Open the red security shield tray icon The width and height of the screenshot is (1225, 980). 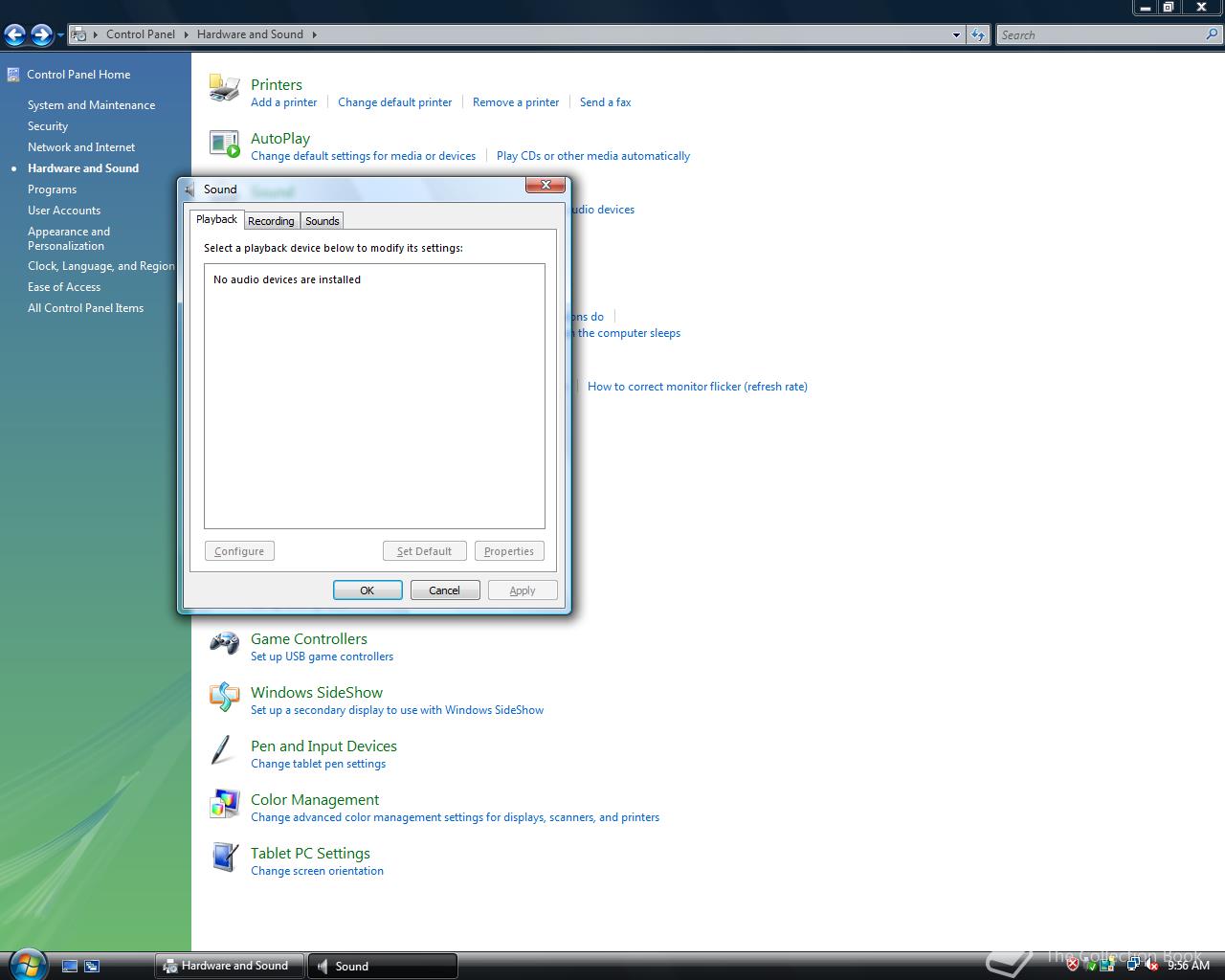1073,965
